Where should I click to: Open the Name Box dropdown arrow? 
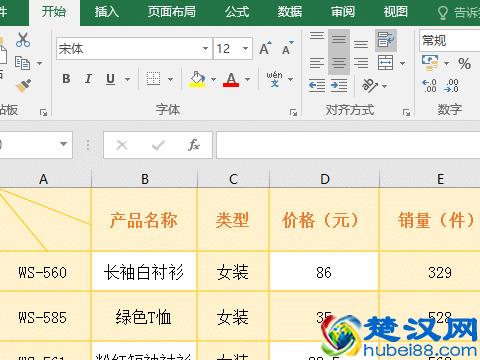tap(63, 144)
